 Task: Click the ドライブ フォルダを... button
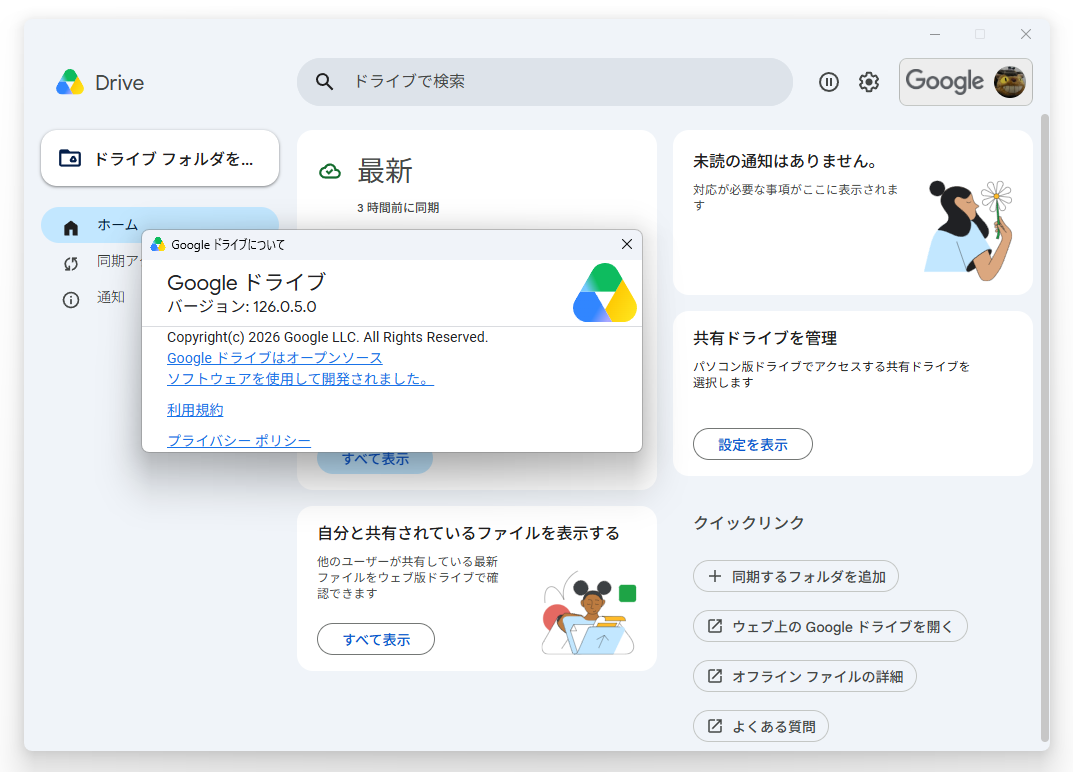coord(160,158)
